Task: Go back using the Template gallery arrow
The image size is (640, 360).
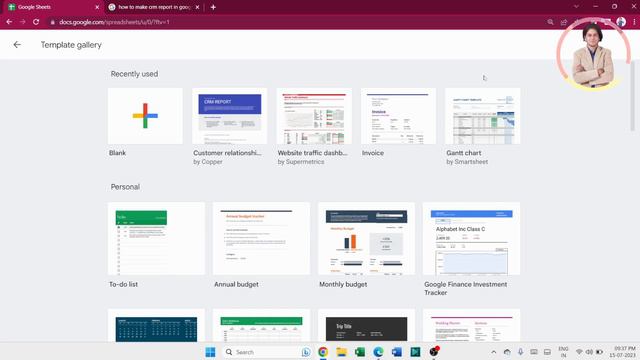Action: [17, 44]
